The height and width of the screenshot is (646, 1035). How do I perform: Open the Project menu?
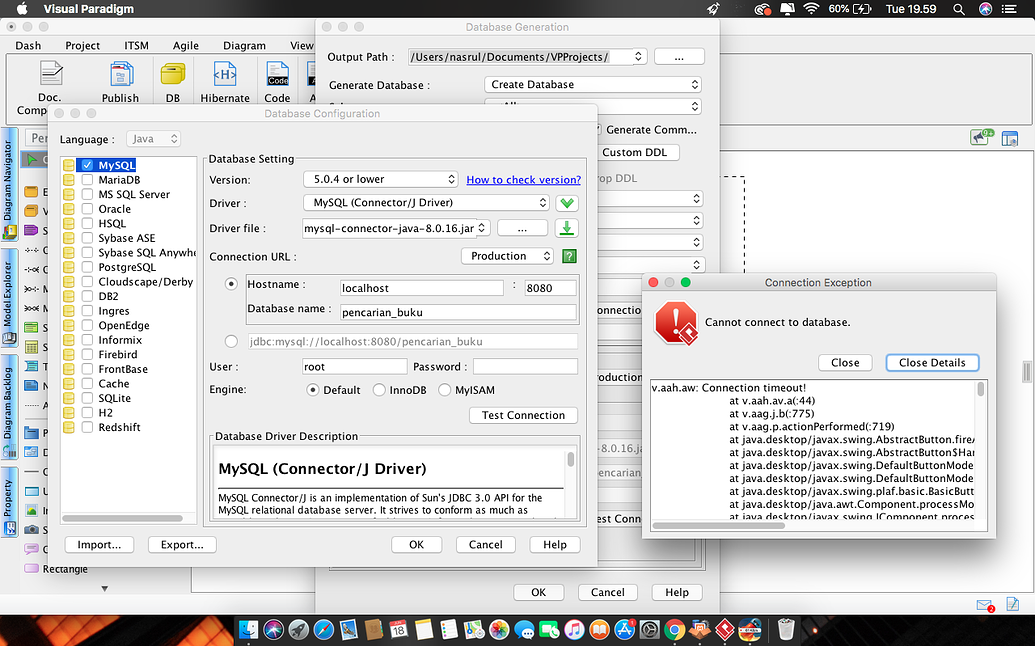[x=83, y=46]
